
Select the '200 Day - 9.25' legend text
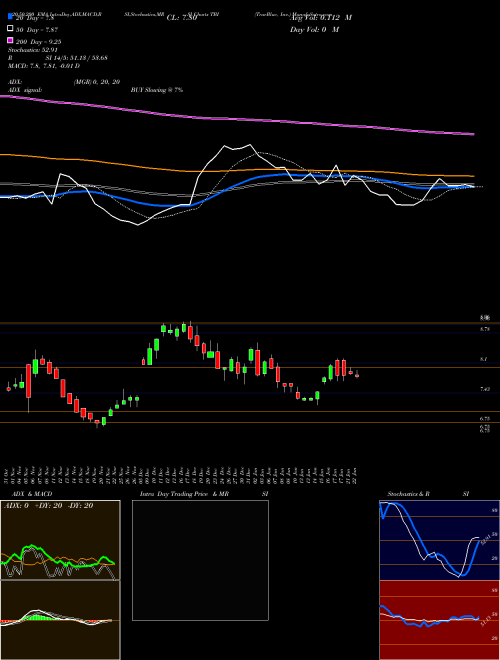click(x=39, y=42)
